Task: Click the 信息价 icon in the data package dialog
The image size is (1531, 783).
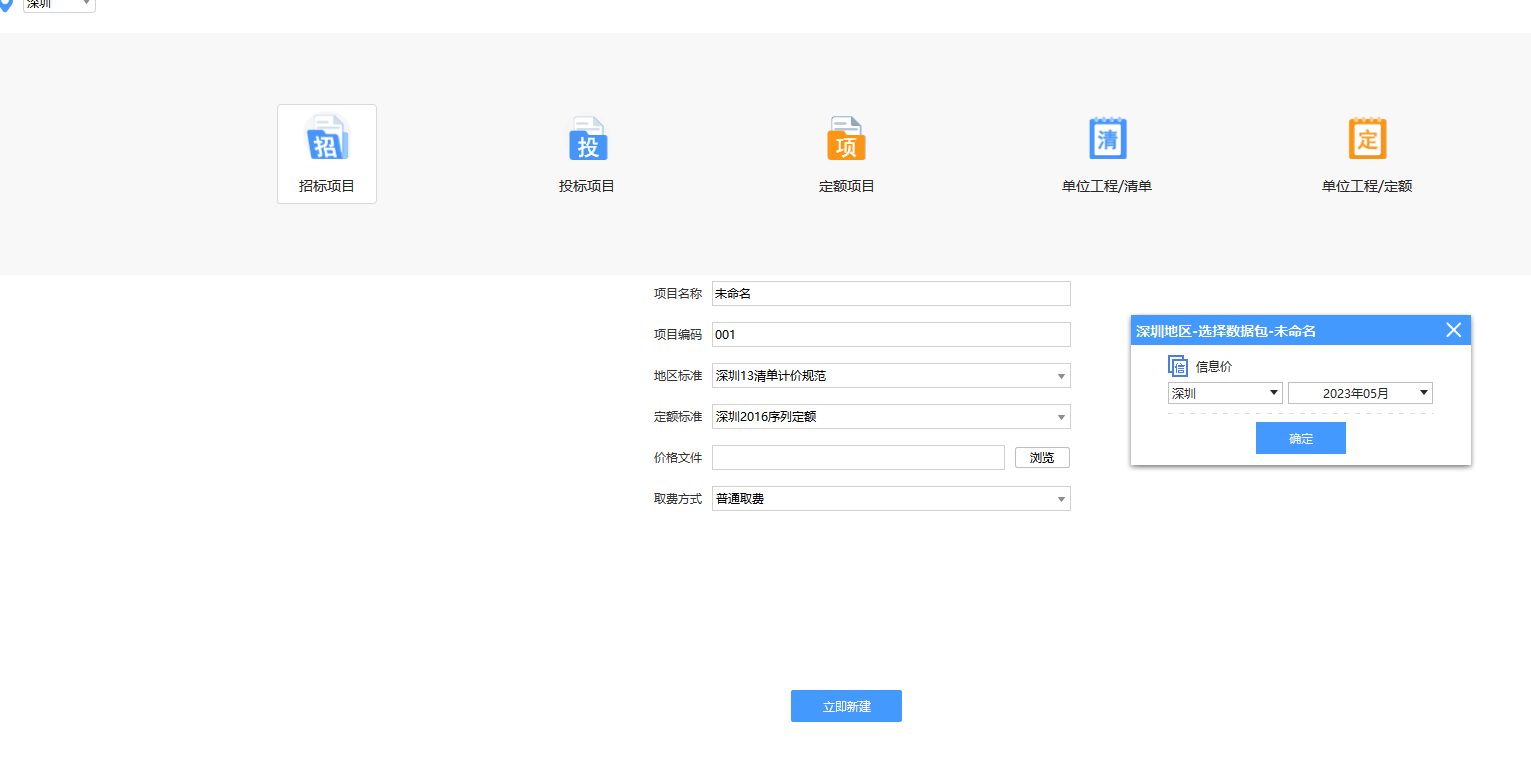Action: [1178, 366]
